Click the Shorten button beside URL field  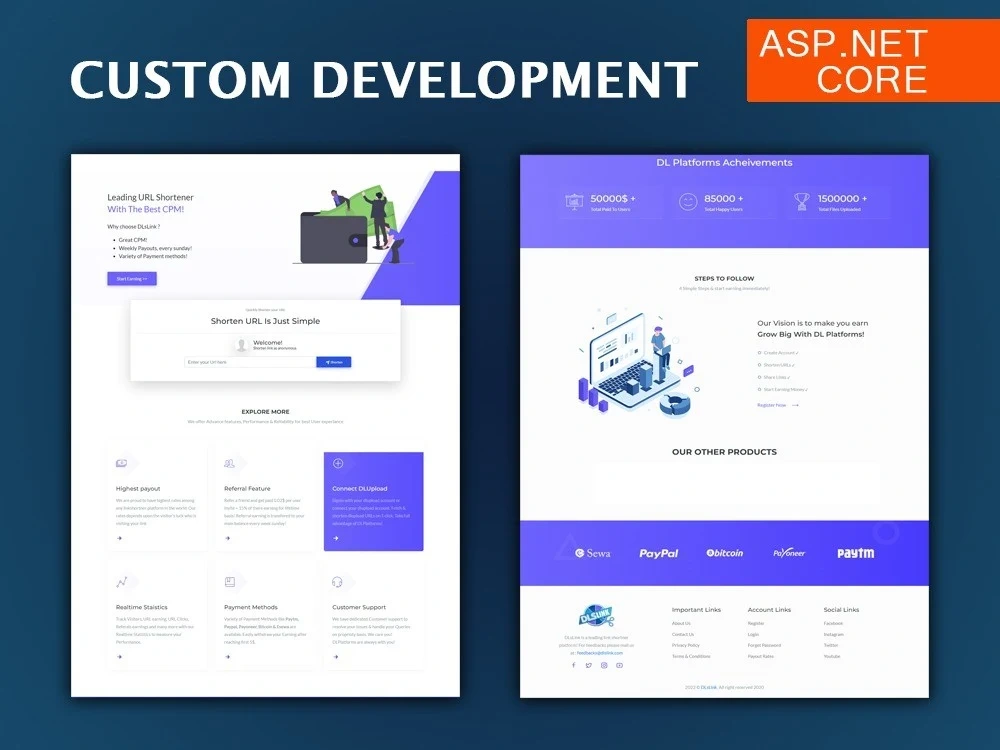(334, 362)
